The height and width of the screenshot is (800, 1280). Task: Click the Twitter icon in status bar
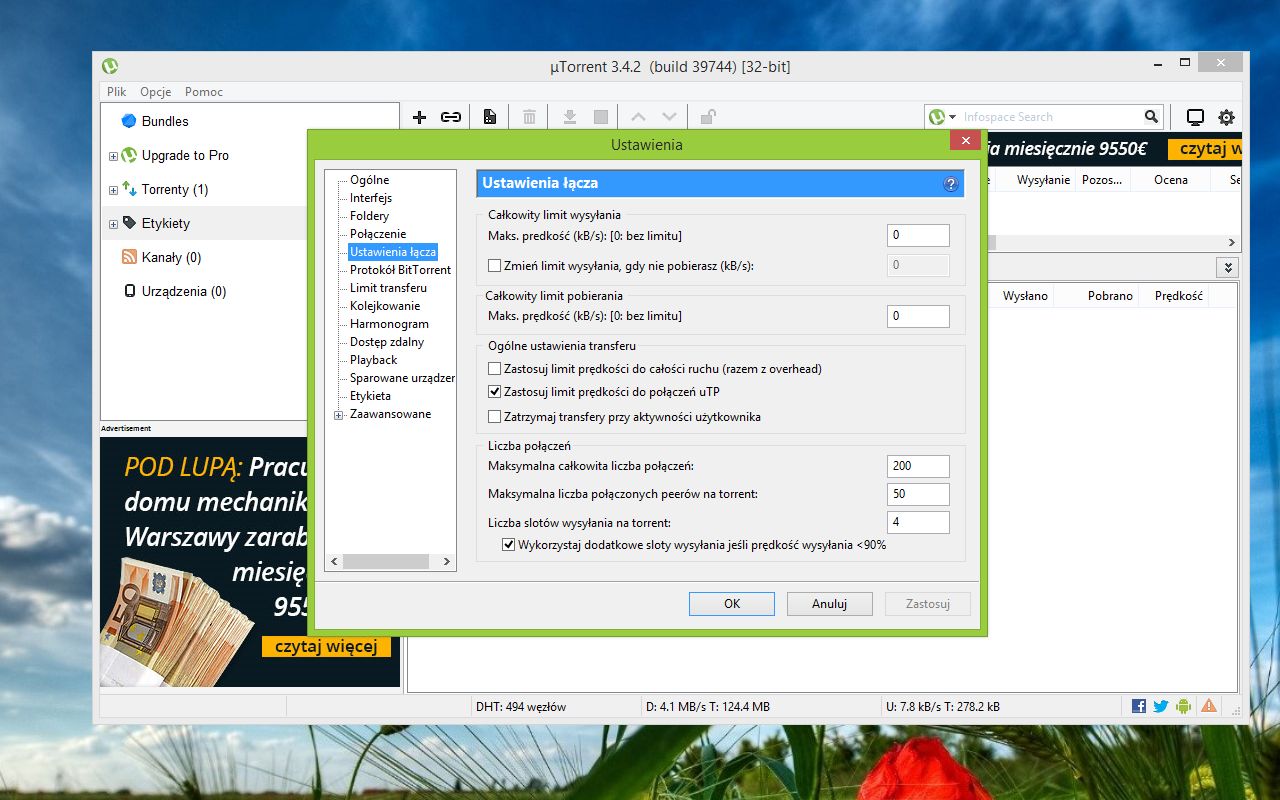click(x=1161, y=706)
